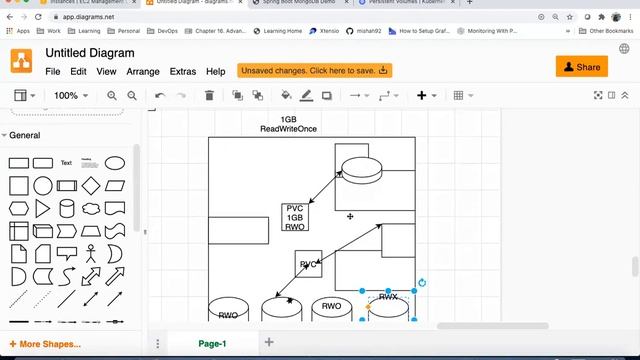Switch to the Page-1 tab
The height and width of the screenshot is (360, 640).
tap(212, 344)
